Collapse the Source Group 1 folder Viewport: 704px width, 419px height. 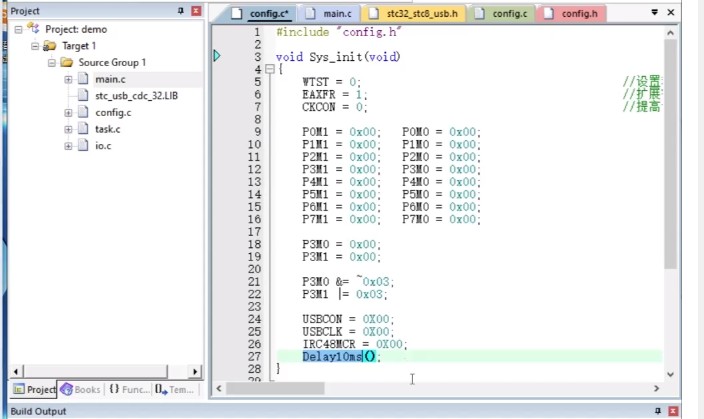(52, 63)
